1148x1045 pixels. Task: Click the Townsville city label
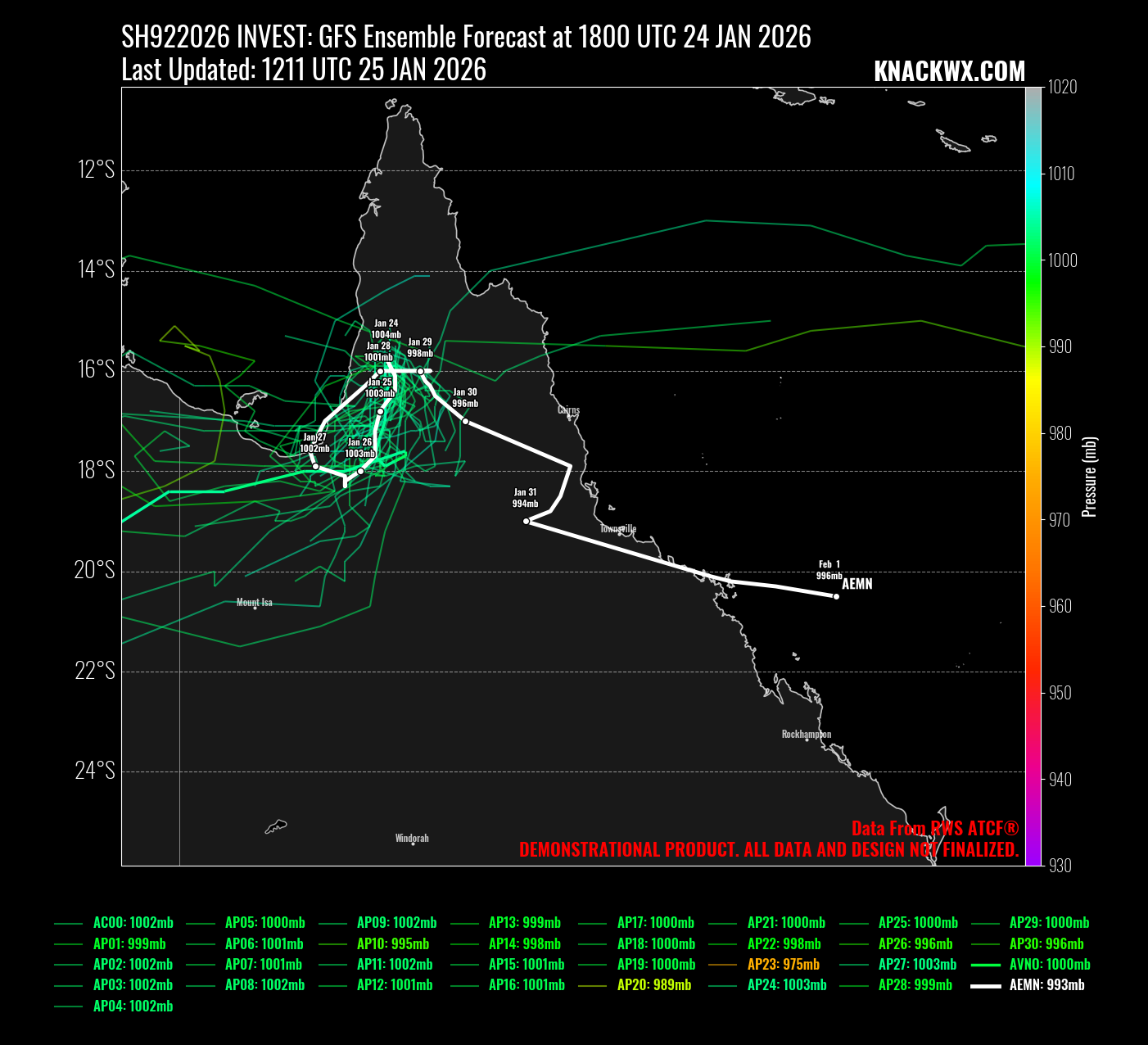[617, 529]
